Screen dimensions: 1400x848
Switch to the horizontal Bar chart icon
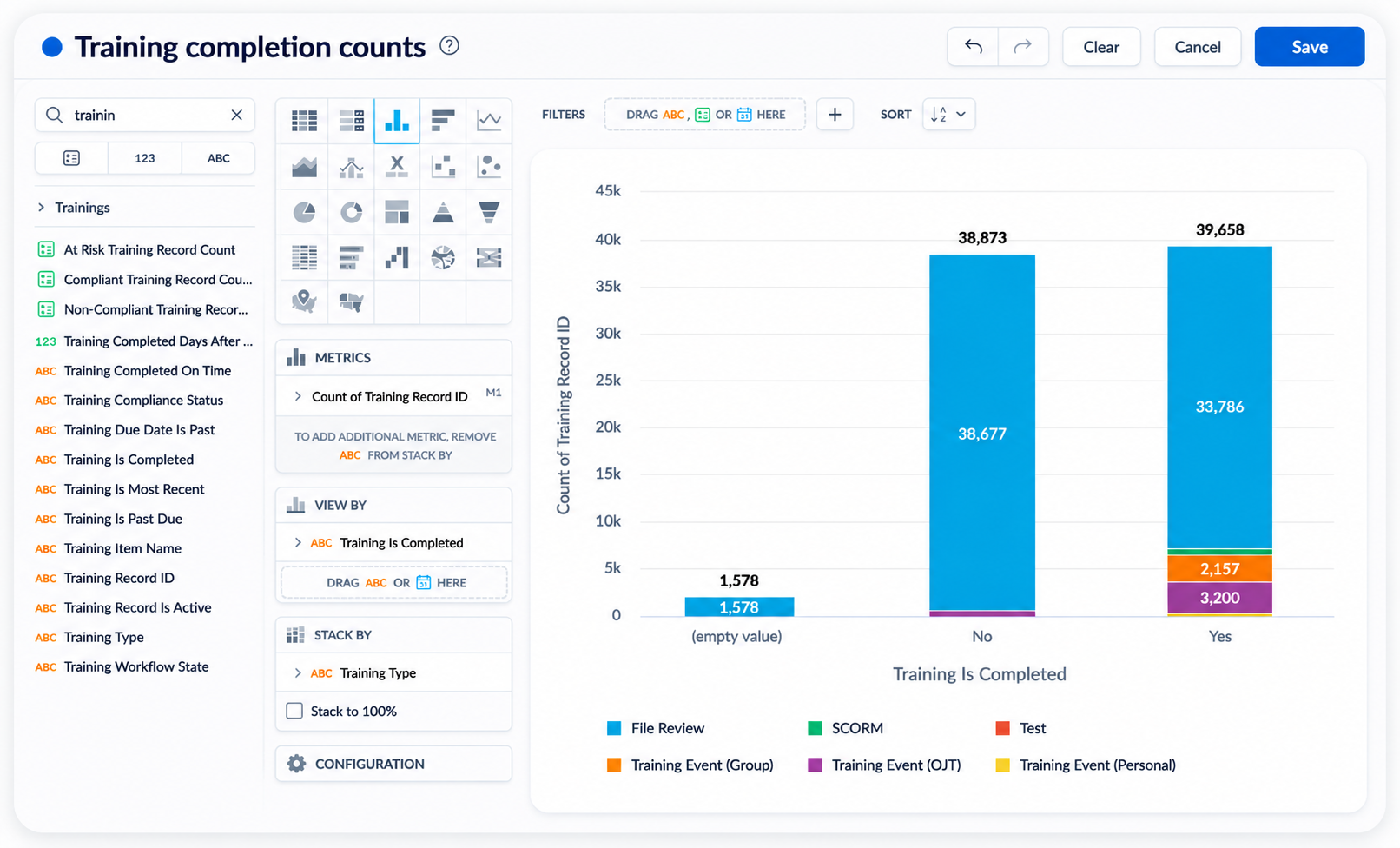pyautogui.click(x=443, y=121)
